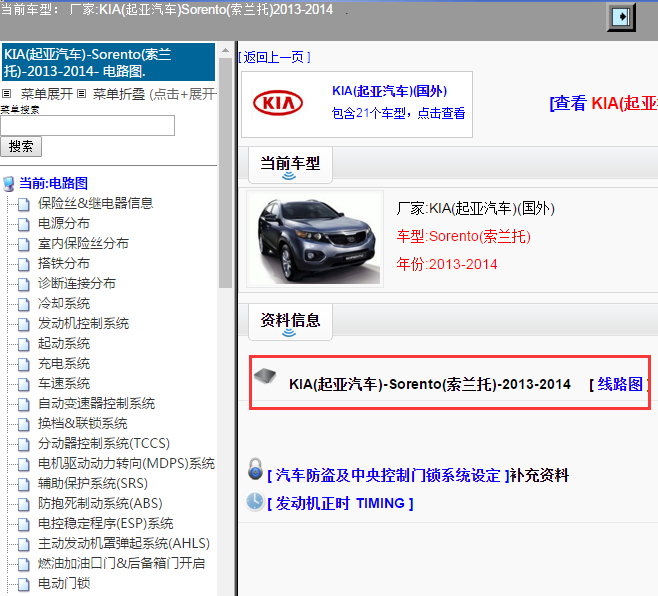Select the 当前:电路图 tree root label
Screen dimensions: 658x596
[x=53, y=183]
